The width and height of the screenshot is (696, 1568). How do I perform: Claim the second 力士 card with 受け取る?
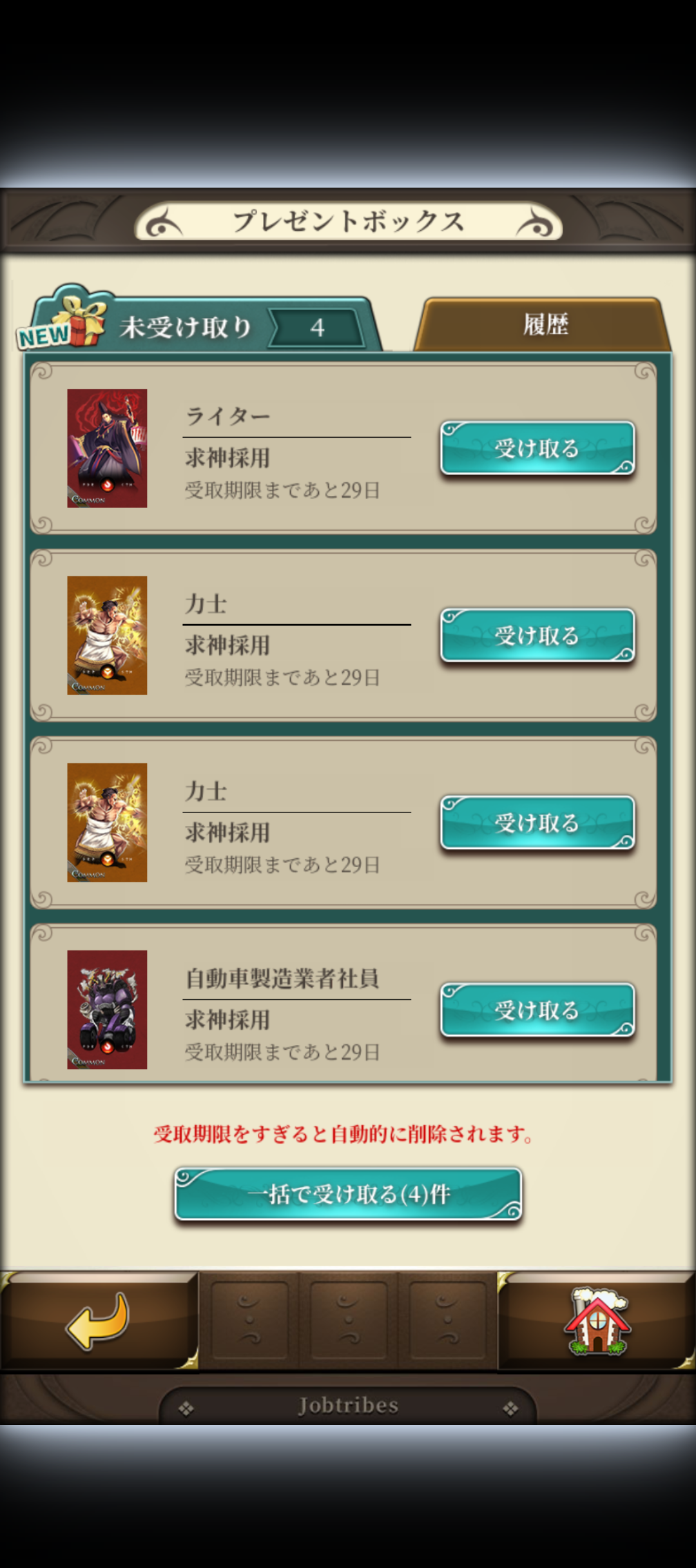pos(537,823)
